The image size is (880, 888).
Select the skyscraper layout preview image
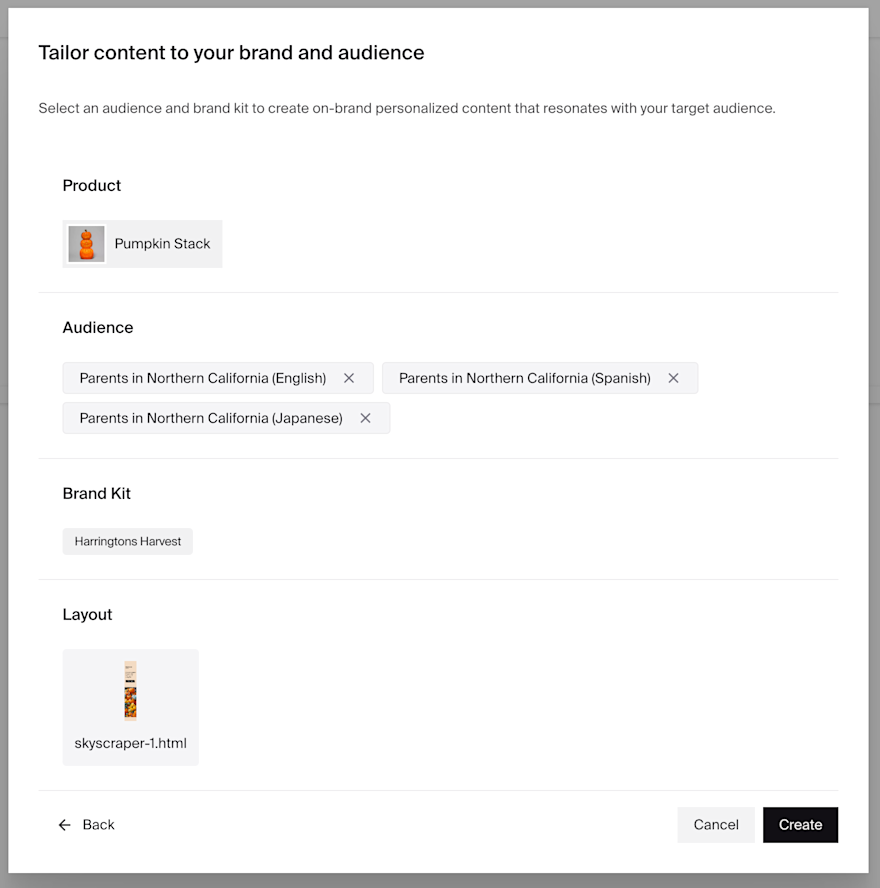(x=130, y=690)
